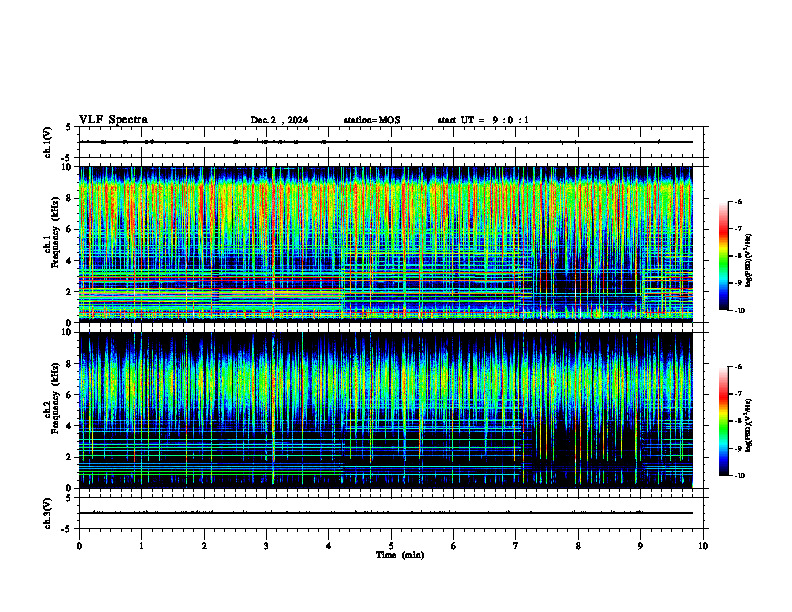Click the "-10" label on ch.1 color scale
The width and height of the screenshot is (792, 612).
tap(739, 311)
